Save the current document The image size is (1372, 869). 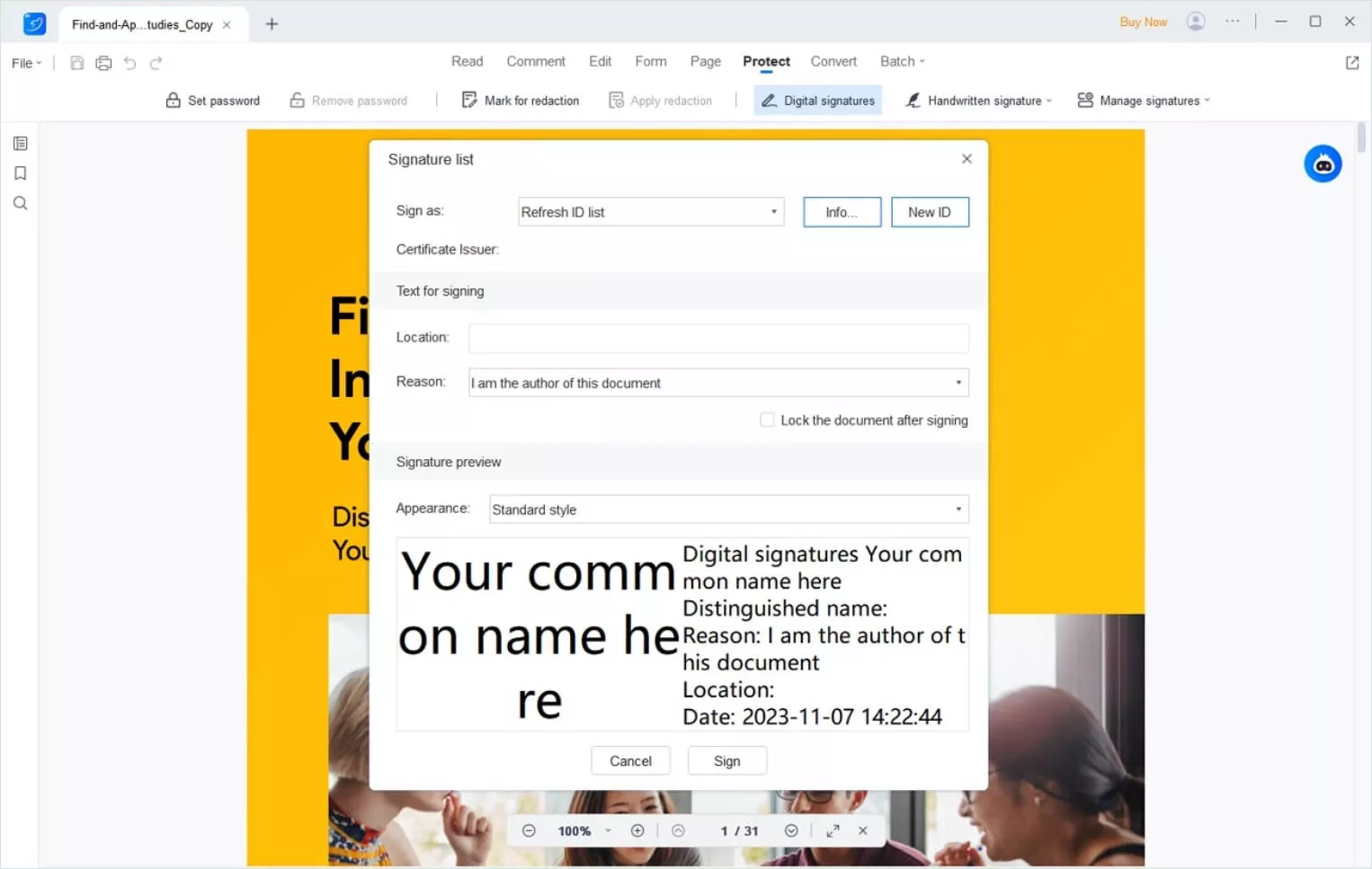click(x=76, y=63)
